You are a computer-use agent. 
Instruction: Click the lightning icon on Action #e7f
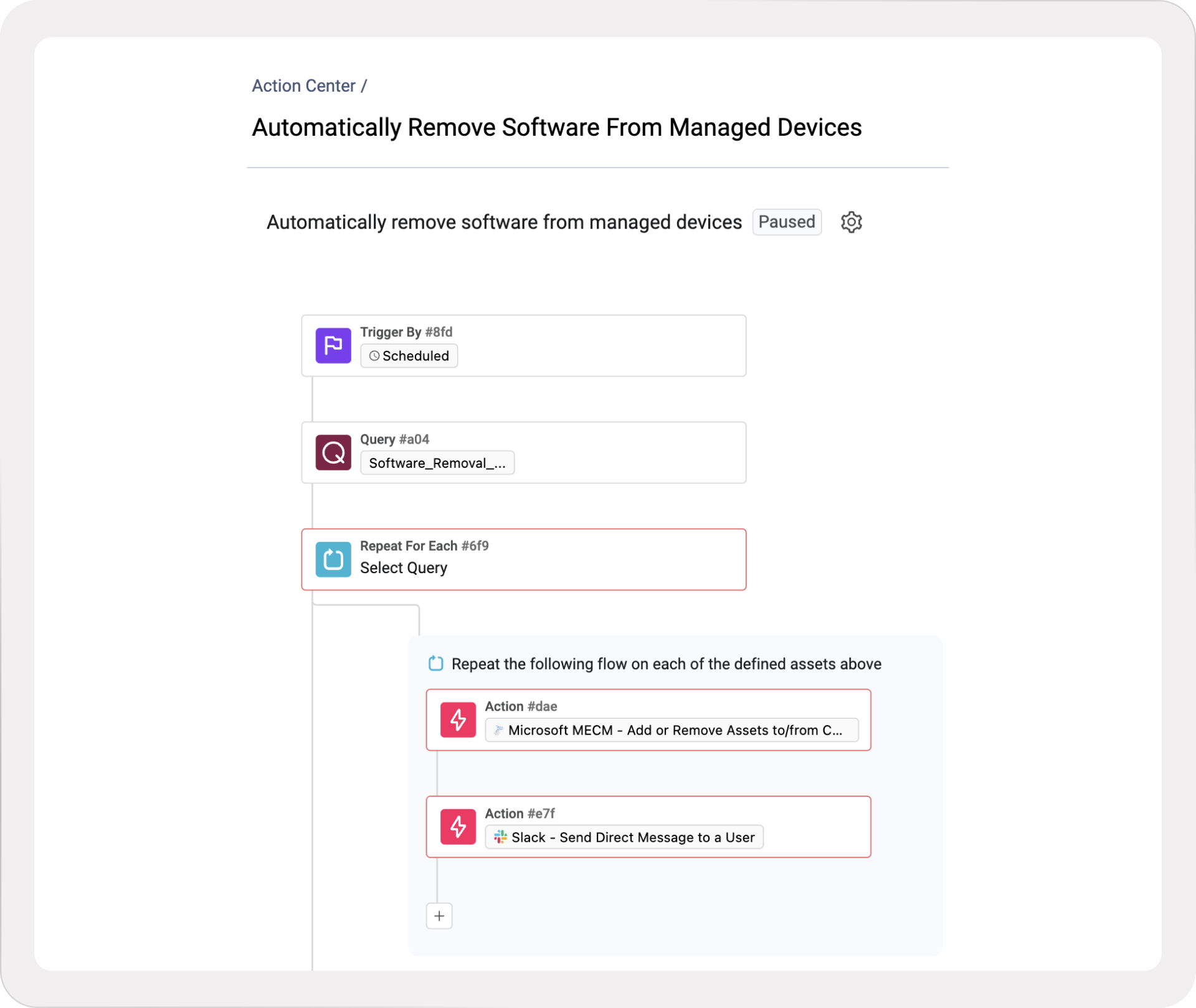458,827
